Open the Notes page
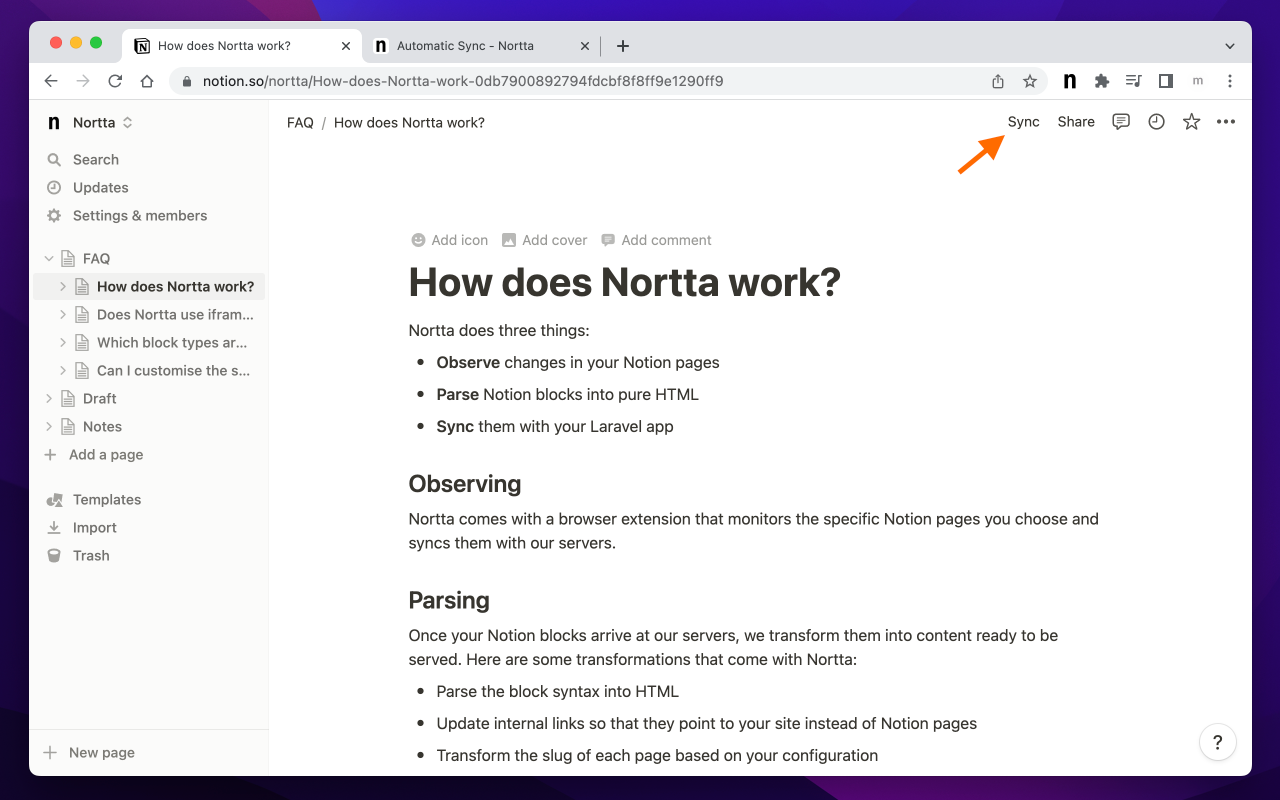Screen dimensions: 1280x800 (102, 427)
